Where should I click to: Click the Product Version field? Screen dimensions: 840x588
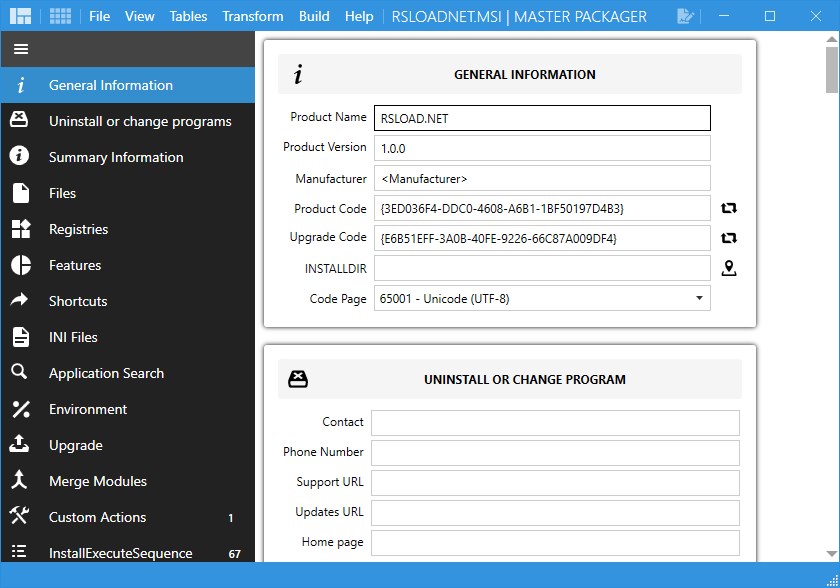coord(542,148)
